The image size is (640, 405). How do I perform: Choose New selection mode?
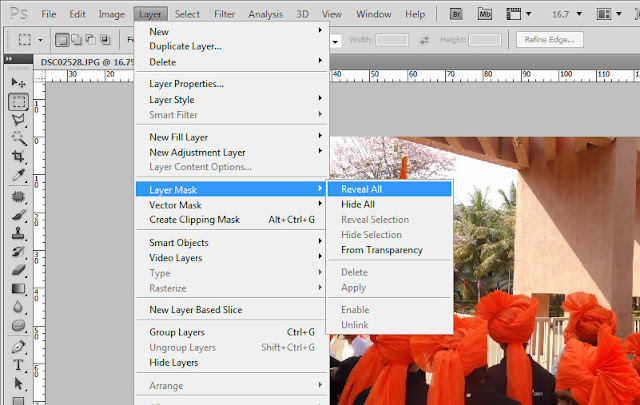pyautogui.click(x=62, y=40)
